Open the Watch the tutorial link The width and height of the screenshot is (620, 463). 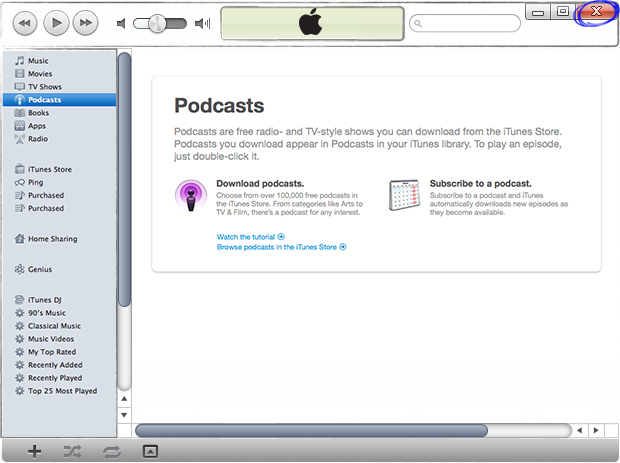coord(251,237)
